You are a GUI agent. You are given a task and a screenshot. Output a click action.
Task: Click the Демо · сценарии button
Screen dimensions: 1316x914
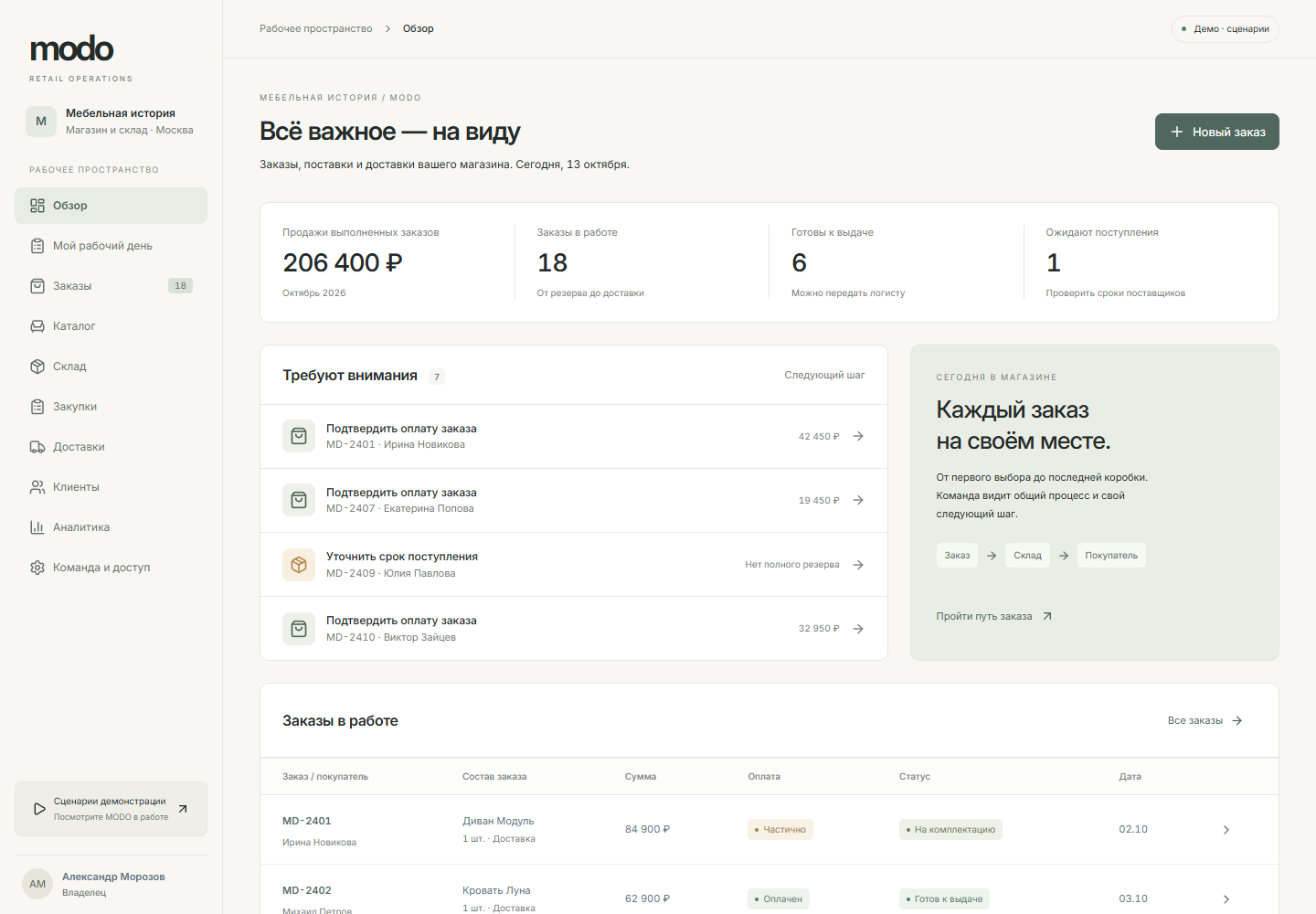click(x=1225, y=29)
